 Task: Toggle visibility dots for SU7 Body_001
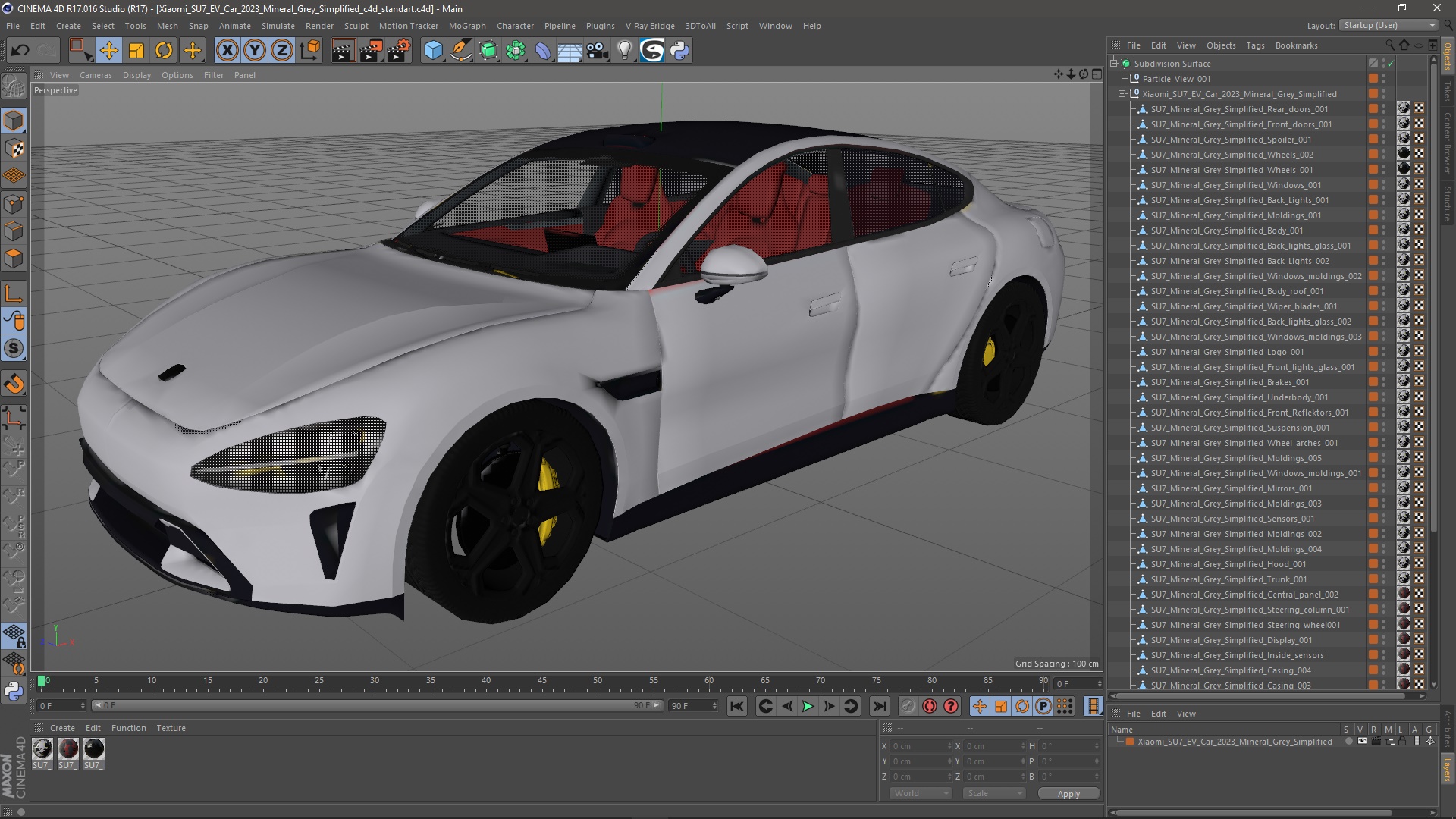(x=1384, y=231)
